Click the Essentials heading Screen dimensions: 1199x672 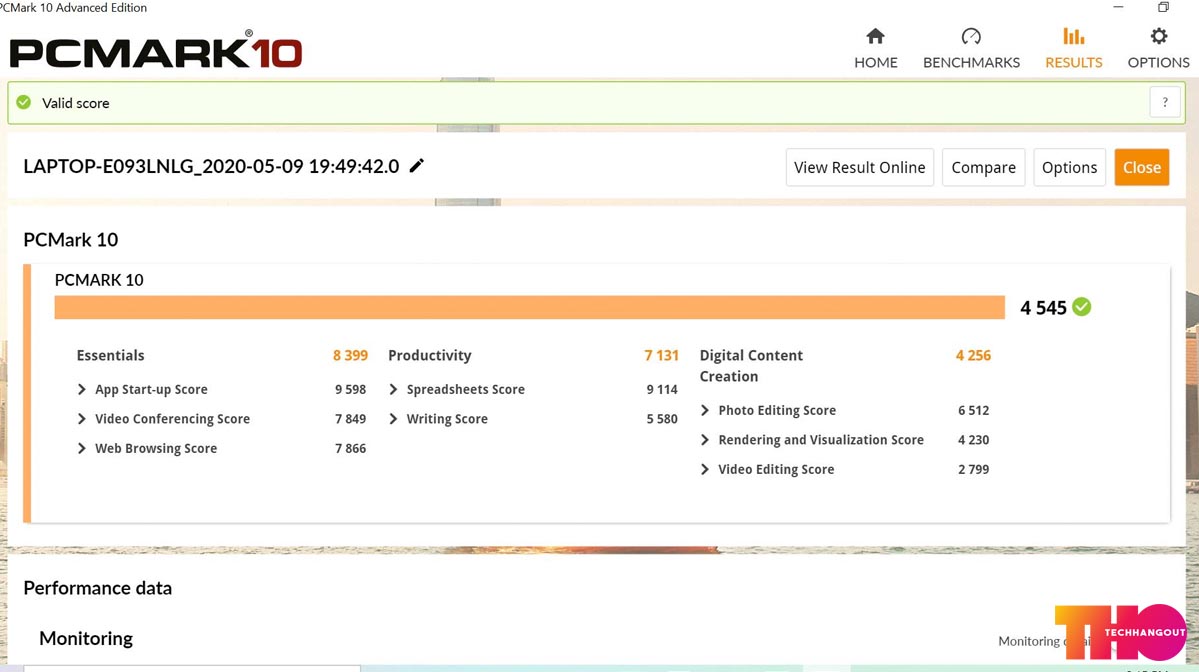[110, 355]
